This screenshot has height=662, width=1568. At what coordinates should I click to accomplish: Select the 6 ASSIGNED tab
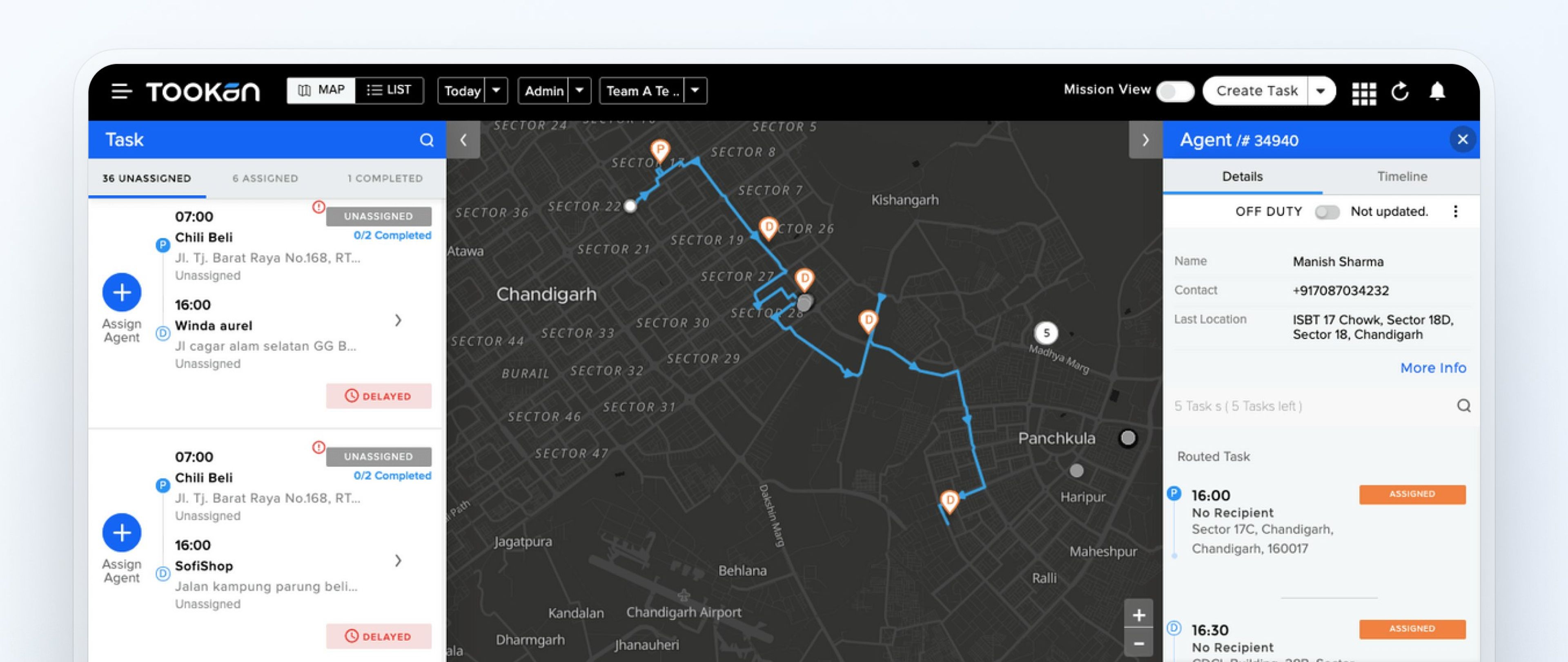pyautogui.click(x=265, y=179)
